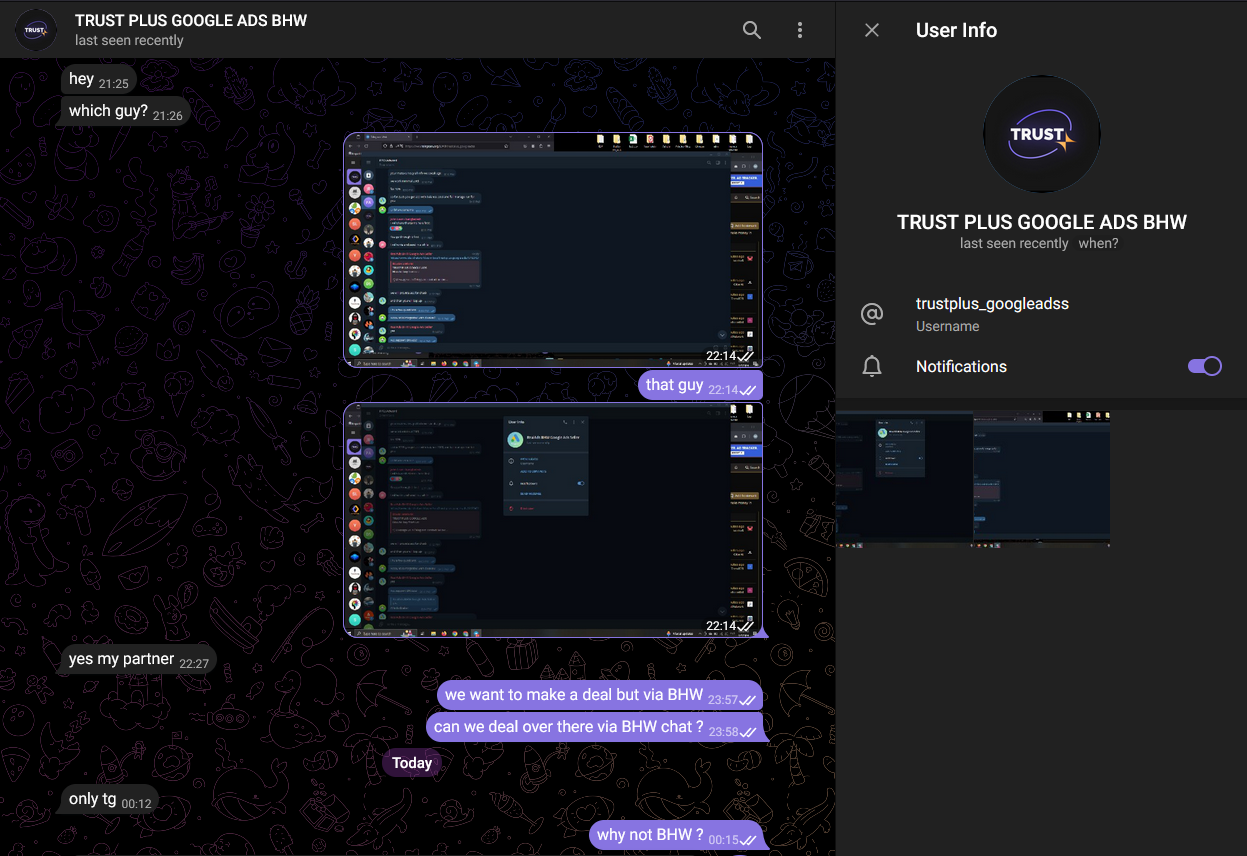Screen dimensions: 1247x856
Task: Select the 'only tg' message
Action: coord(109,800)
